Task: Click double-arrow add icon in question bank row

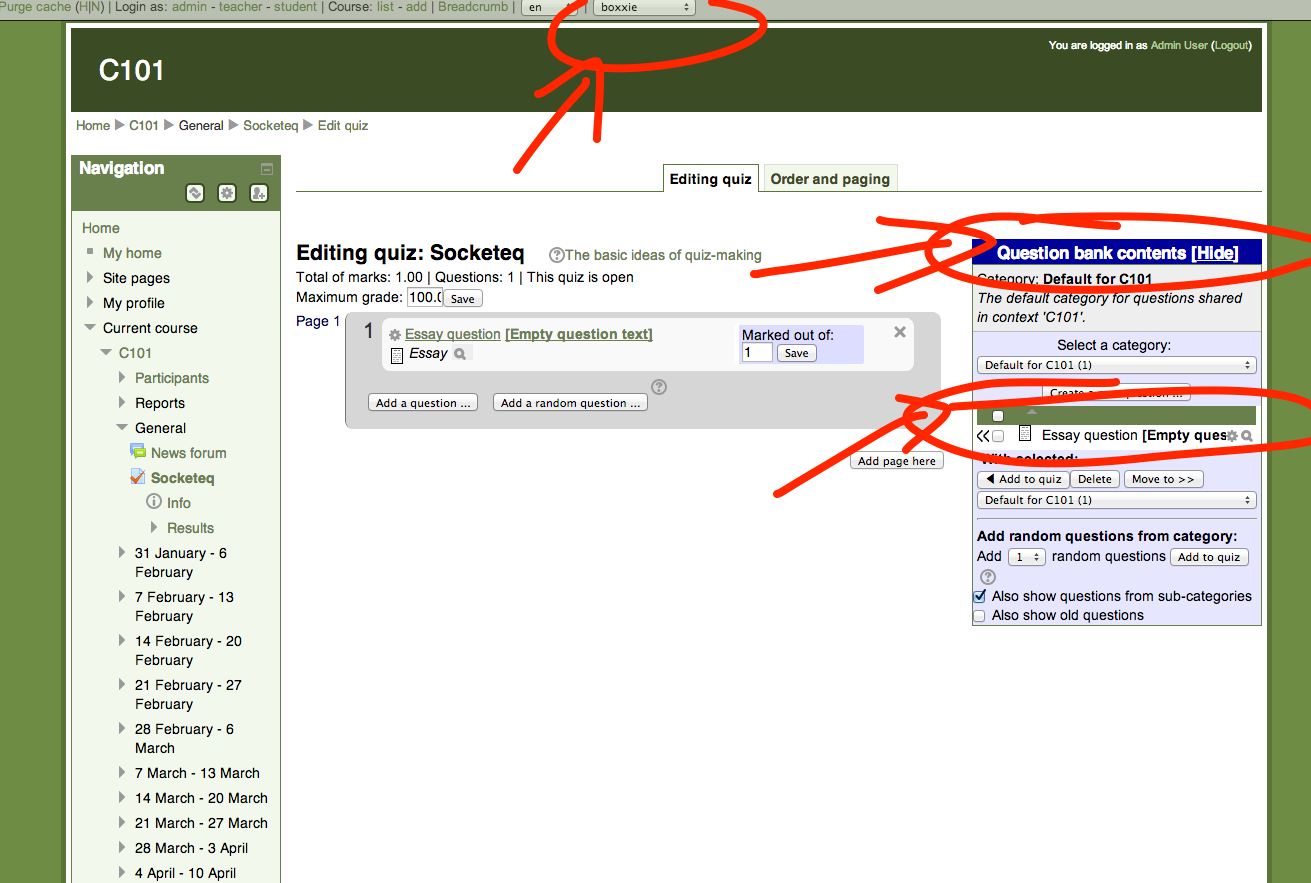Action: click(x=983, y=436)
